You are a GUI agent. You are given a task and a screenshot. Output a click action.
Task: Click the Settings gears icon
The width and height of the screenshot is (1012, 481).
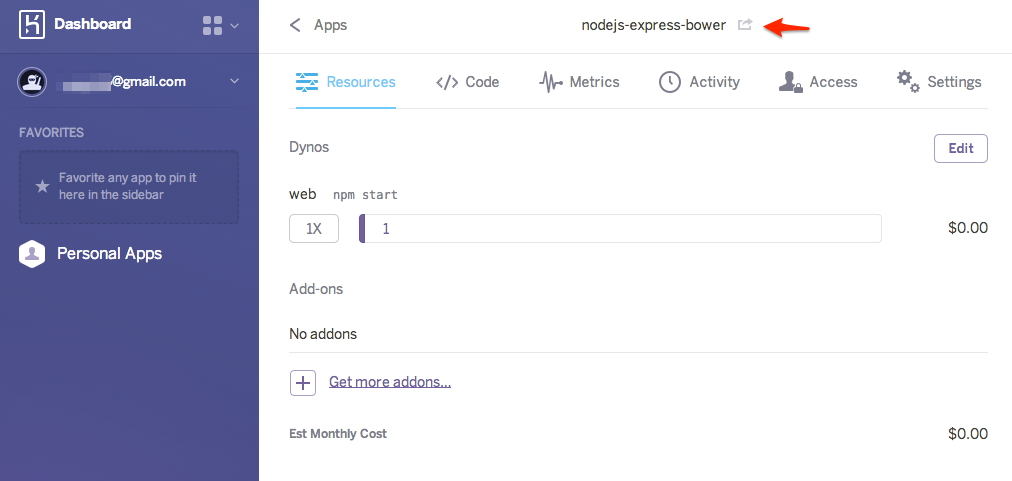tap(907, 81)
